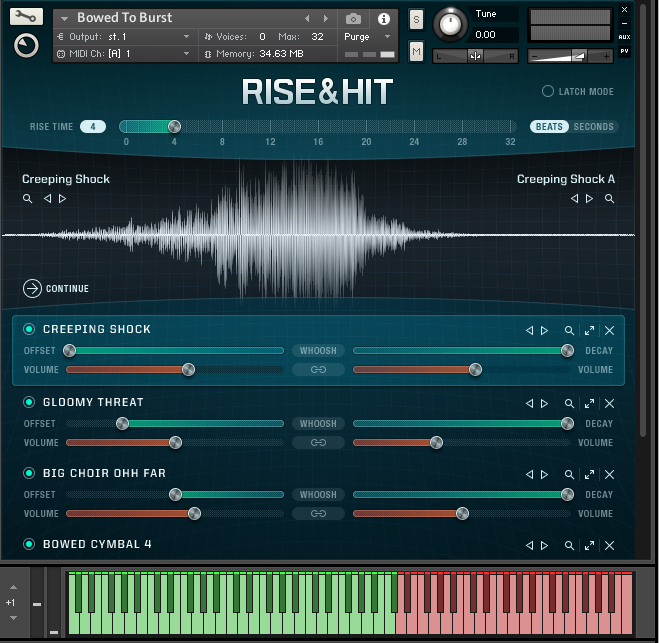Open Whoosh selector in Big Choir row
This screenshot has width=659, height=643.
pos(318,495)
